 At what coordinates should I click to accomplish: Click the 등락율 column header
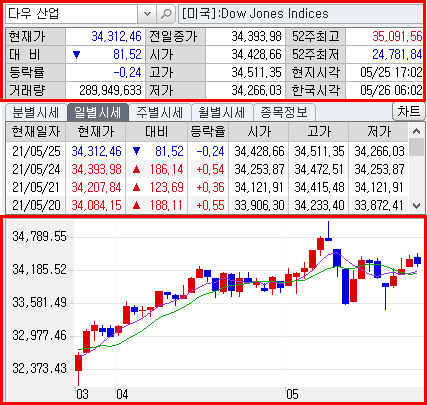tap(208, 132)
